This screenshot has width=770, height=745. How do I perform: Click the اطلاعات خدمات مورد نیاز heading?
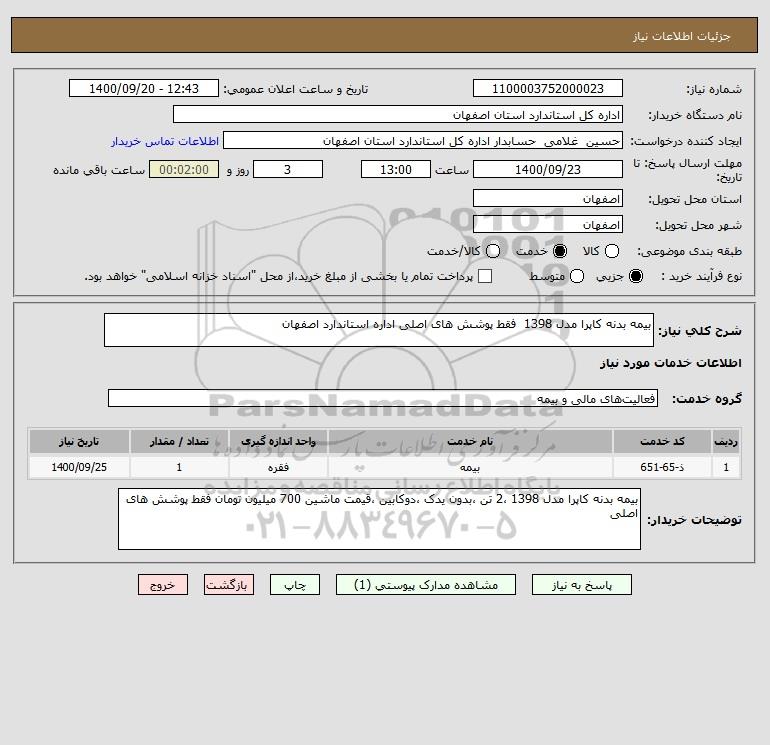click(x=670, y=363)
